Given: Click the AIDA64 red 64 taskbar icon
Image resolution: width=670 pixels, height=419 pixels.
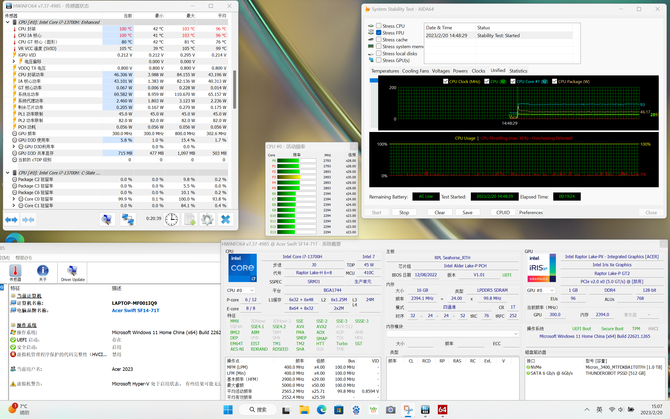Looking at the screenshot, I should [442, 410].
